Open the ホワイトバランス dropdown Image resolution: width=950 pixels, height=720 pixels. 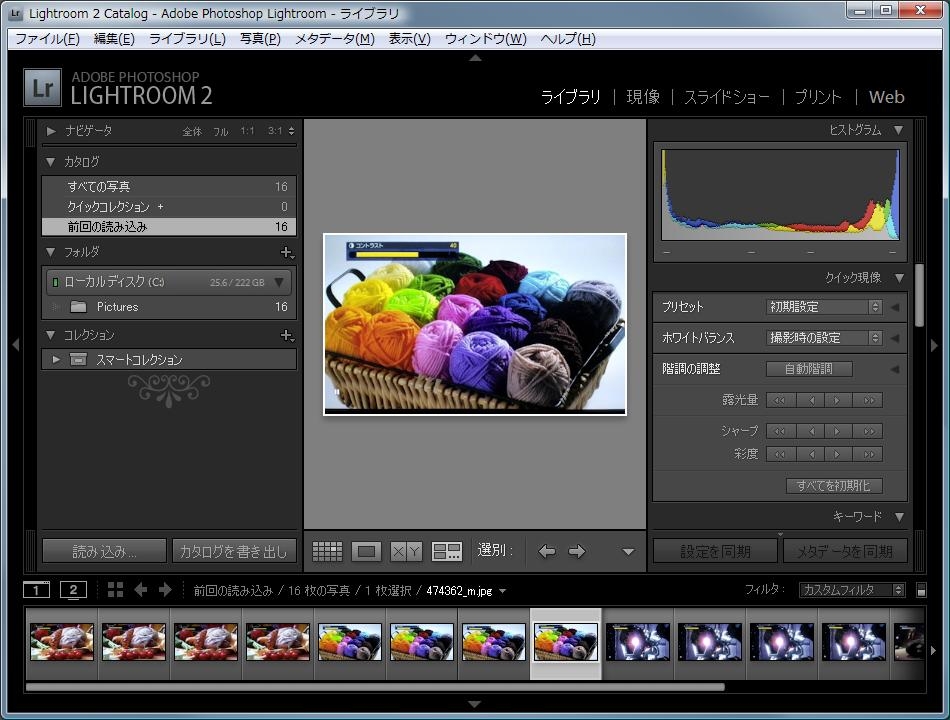coord(824,338)
